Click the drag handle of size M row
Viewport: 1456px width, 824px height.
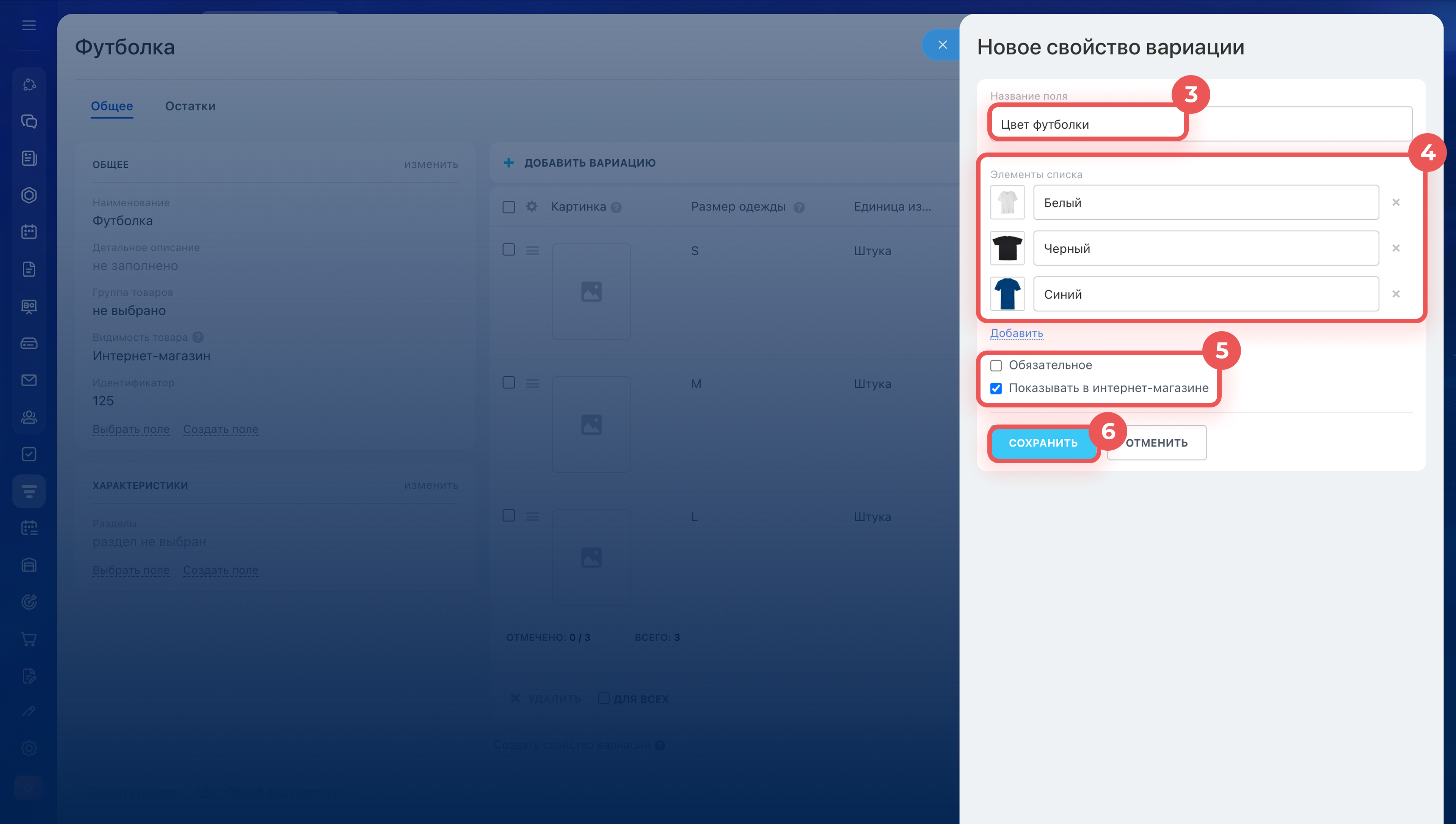click(532, 384)
